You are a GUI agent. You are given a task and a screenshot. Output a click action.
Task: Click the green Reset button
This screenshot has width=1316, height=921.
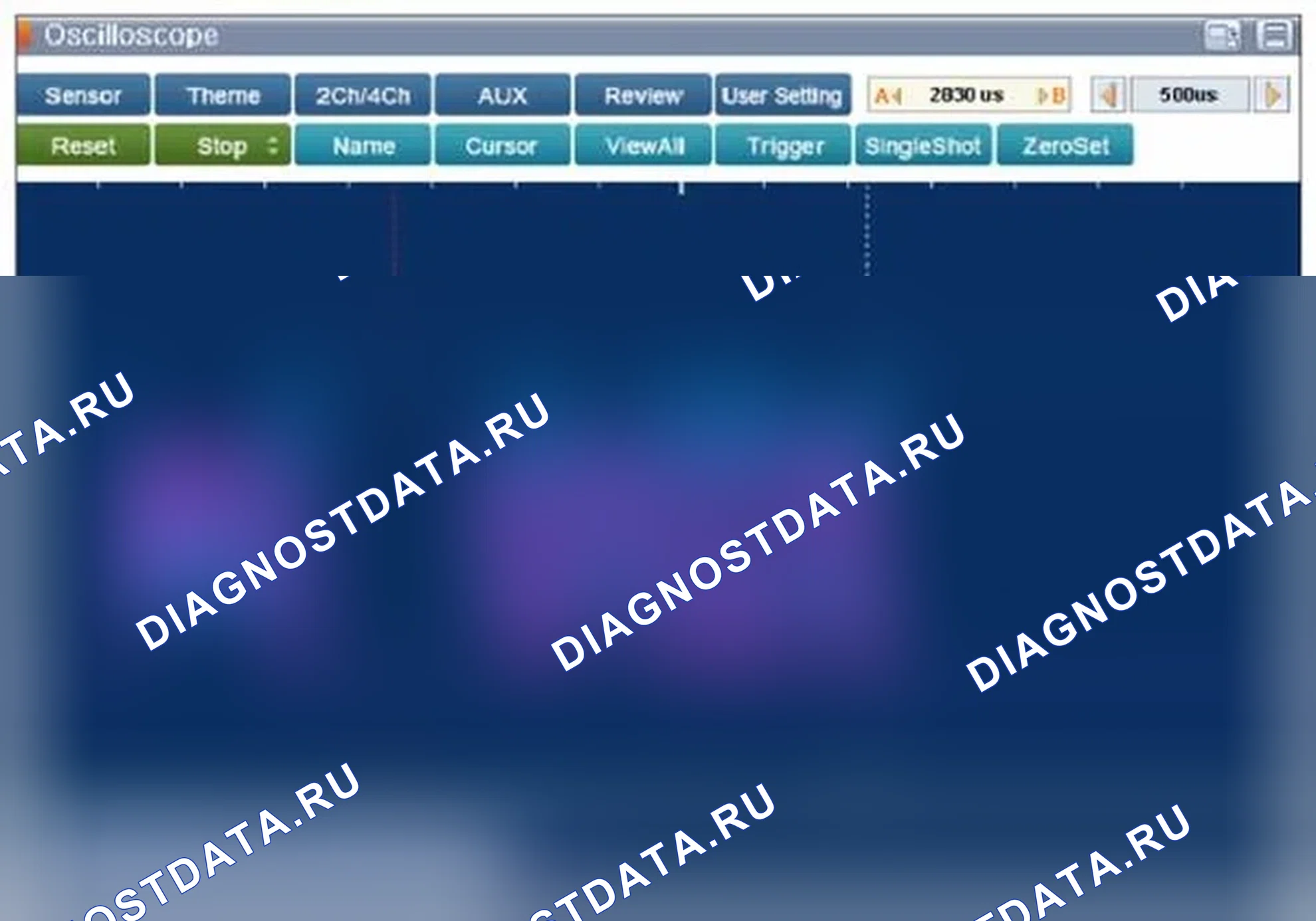point(84,146)
